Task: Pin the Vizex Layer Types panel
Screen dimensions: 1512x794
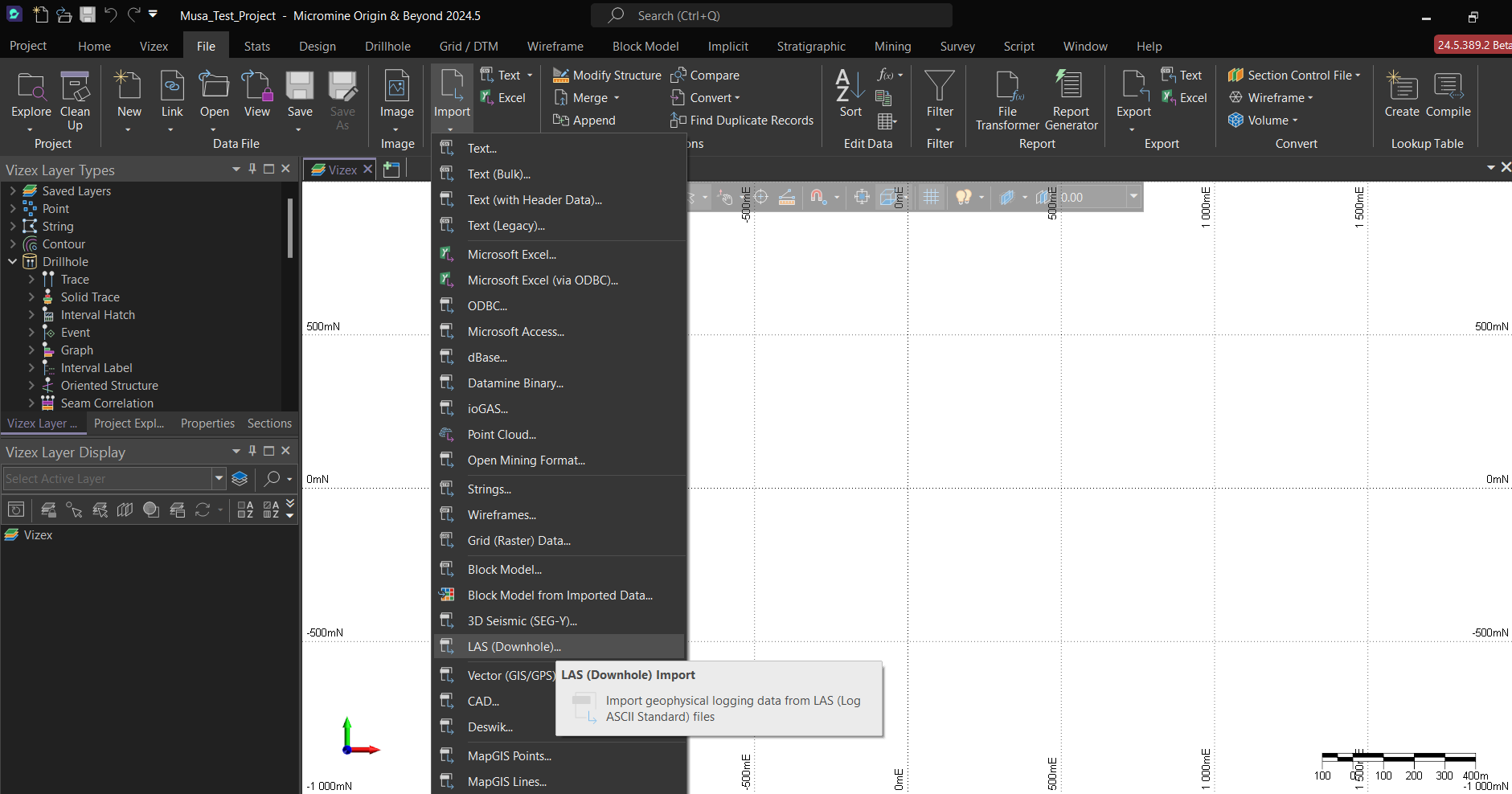Action: click(252, 169)
